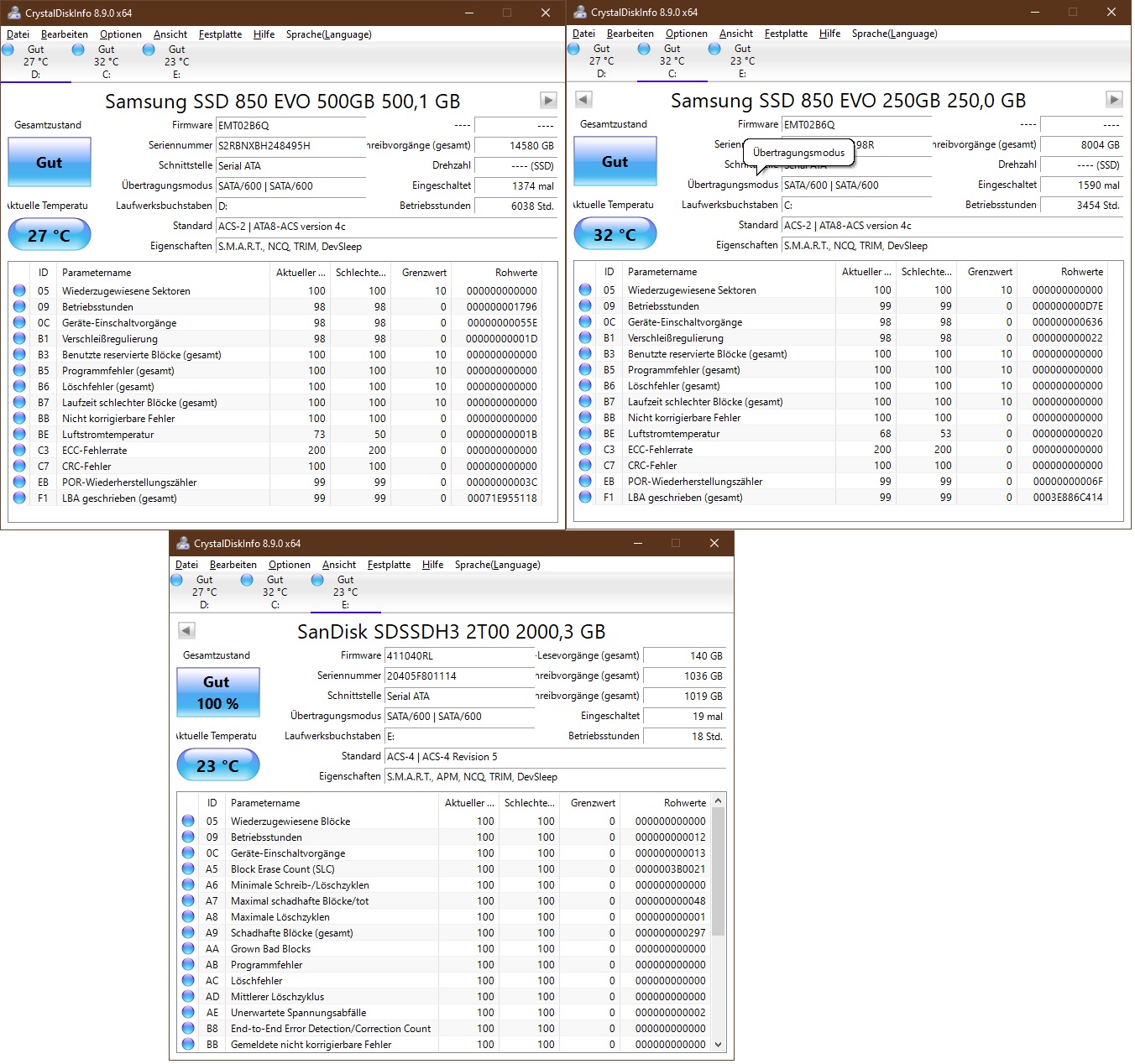Select drive E: tab in Samsung 500GB window
1135x1064 pixels.
click(177, 61)
